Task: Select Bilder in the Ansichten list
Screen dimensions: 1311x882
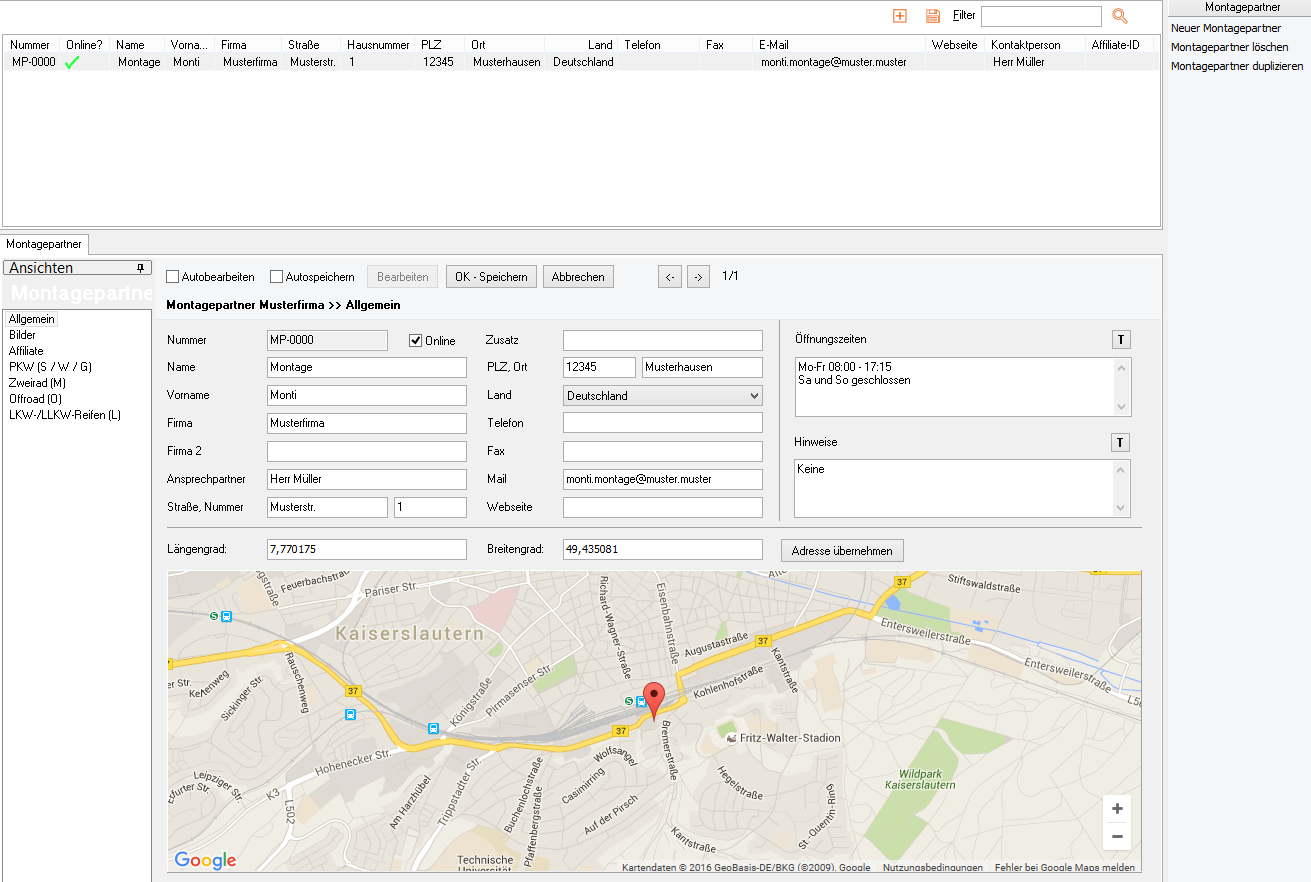Action: point(22,335)
